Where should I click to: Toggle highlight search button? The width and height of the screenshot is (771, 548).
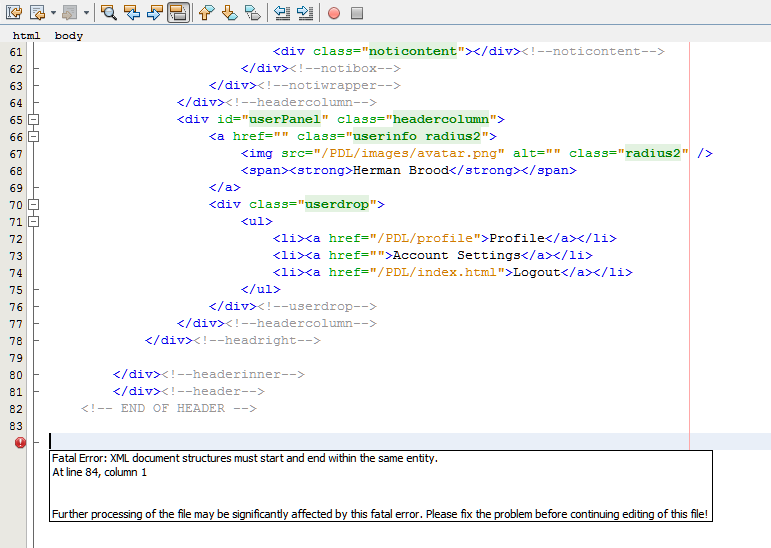178,13
